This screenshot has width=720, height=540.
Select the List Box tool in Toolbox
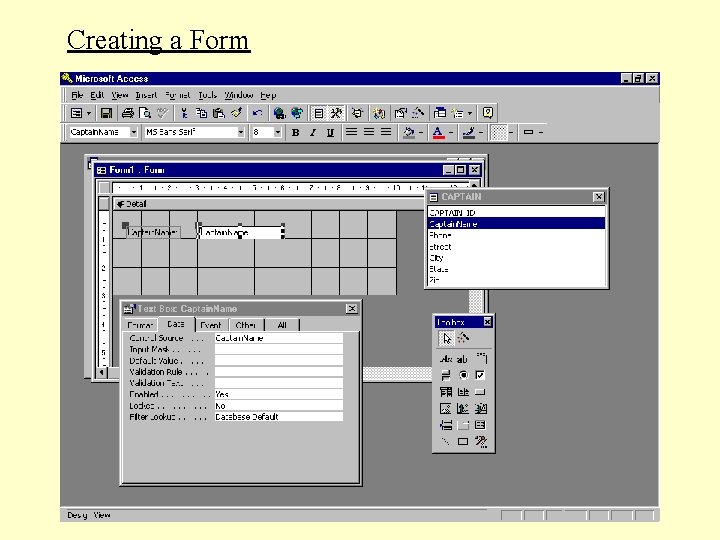[x=463, y=392]
